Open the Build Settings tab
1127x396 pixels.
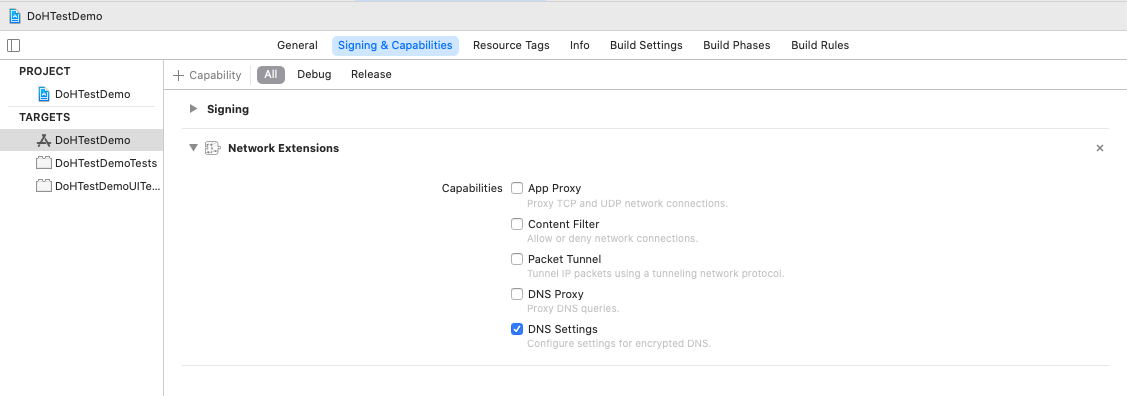[646, 45]
